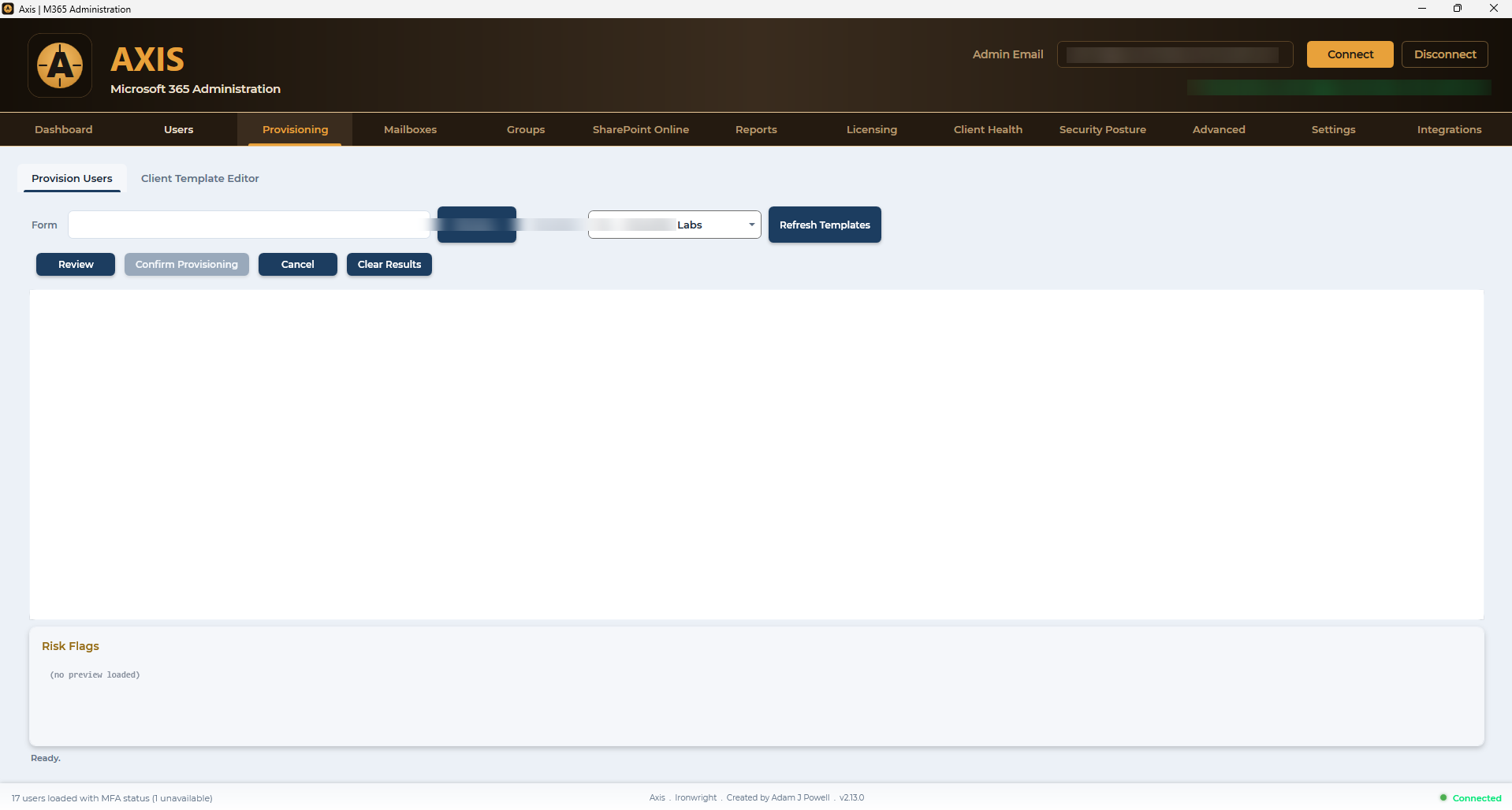The image size is (1512, 810).
Task: Open the Licensing tab
Action: tap(872, 129)
